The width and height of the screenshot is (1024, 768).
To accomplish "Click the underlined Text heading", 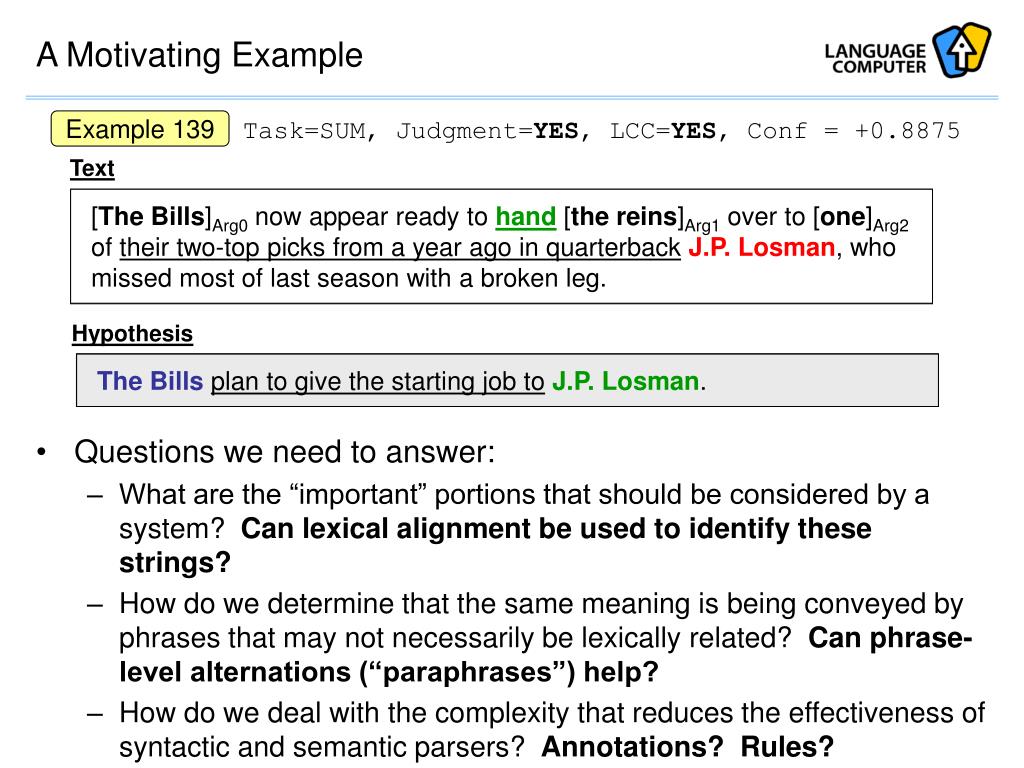I will coord(92,168).
